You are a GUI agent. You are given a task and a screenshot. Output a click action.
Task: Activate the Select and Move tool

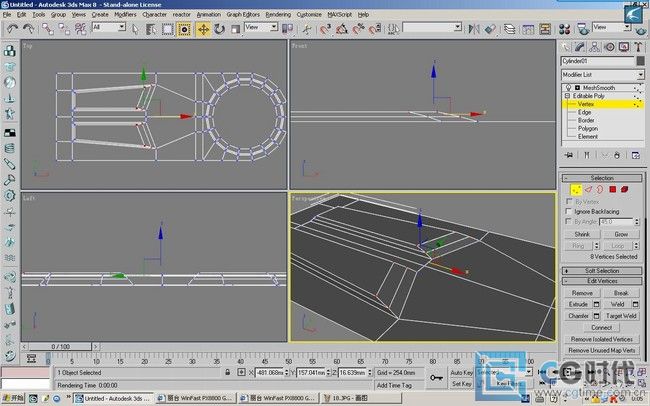203,29
